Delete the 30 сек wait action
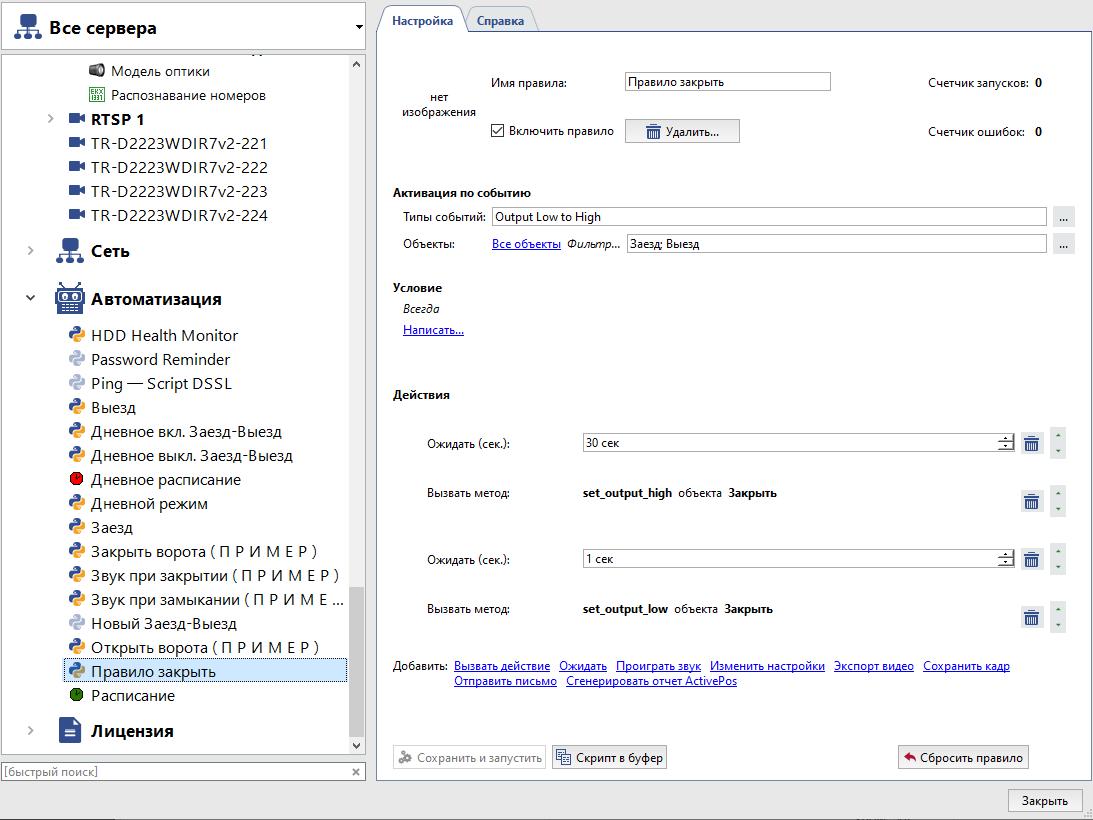 pyautogui.click(x=1032, y=443)
